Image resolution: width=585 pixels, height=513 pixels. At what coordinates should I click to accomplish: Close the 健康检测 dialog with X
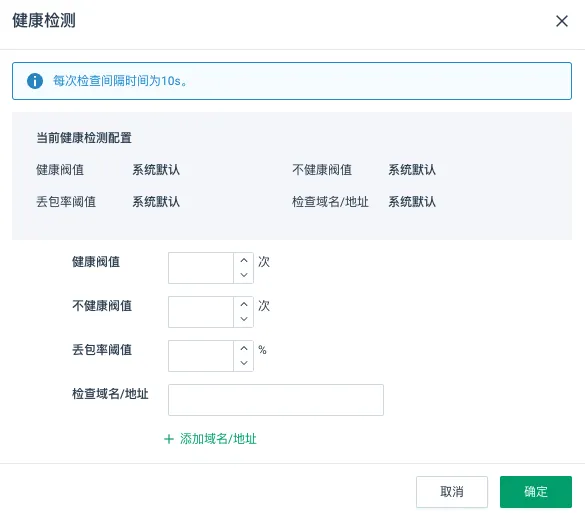561,21
